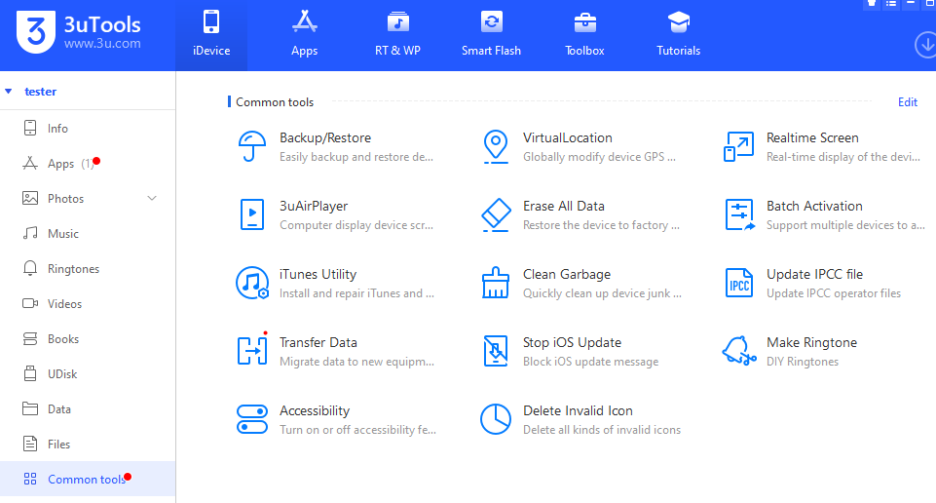The height and width of the screenshot is (503, 936).
Task: Click the Videos camera sidebar icon
Action: (x=30, y=304)
